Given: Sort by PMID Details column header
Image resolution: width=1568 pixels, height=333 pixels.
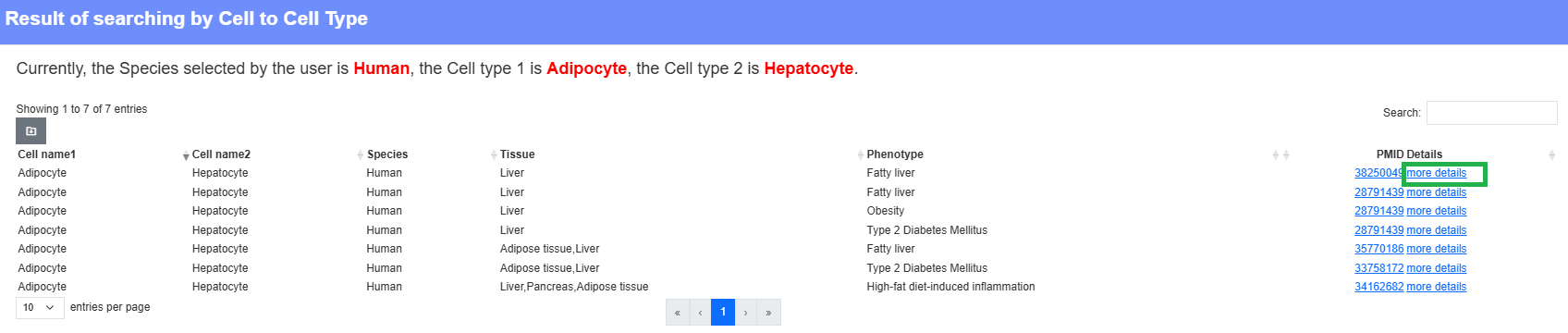Looking at the screenshot, I should pos(1409,154).
